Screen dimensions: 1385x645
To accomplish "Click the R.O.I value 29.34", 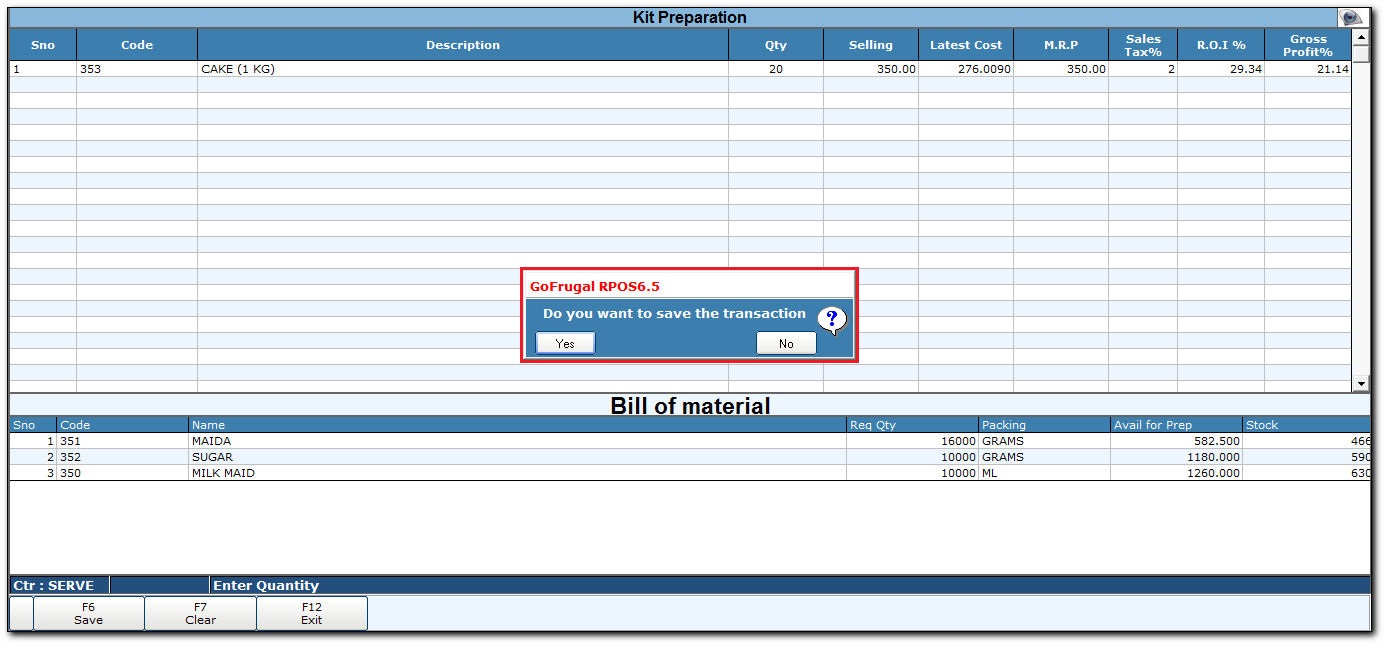I will coord(1221,69).
